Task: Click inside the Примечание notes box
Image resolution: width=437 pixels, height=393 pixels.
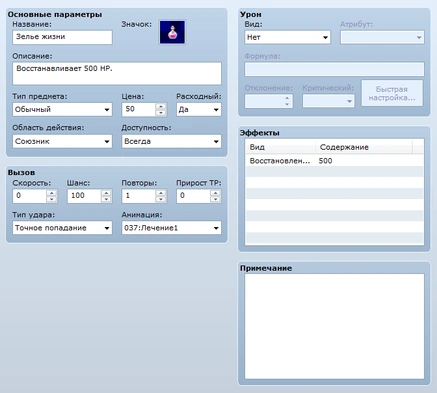Action: pos(334,326)
